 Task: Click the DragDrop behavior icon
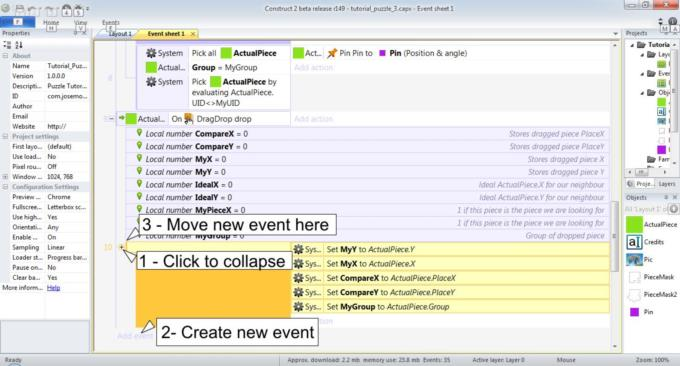pyautogui.click(x=189, y=118)
